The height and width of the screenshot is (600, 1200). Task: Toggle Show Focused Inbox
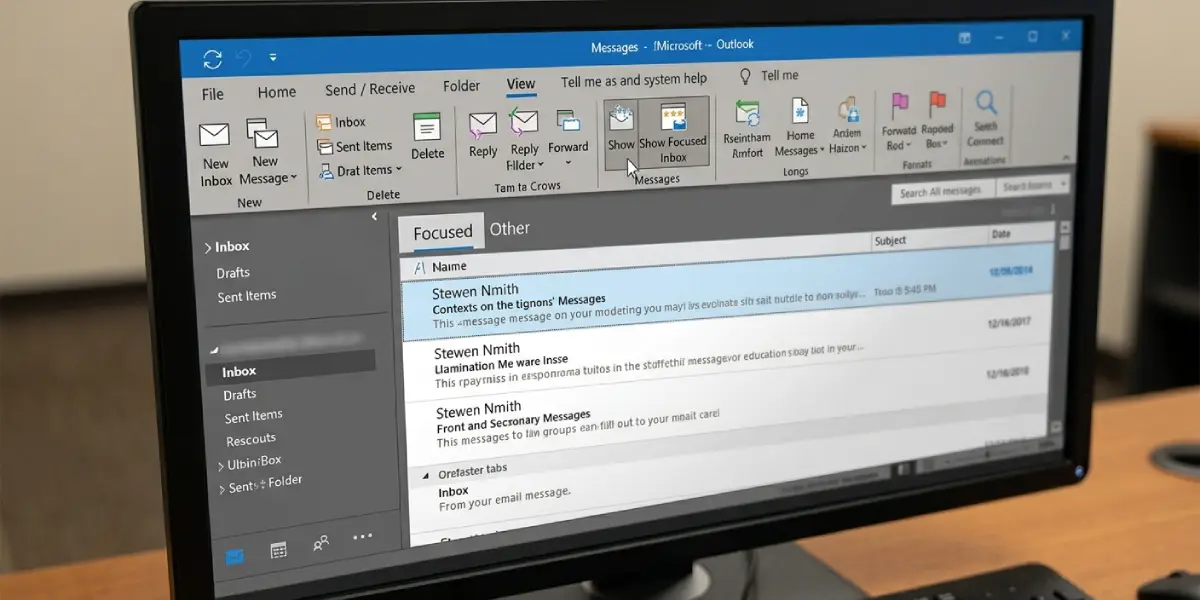pyautogui.click(x=673, y=133)
